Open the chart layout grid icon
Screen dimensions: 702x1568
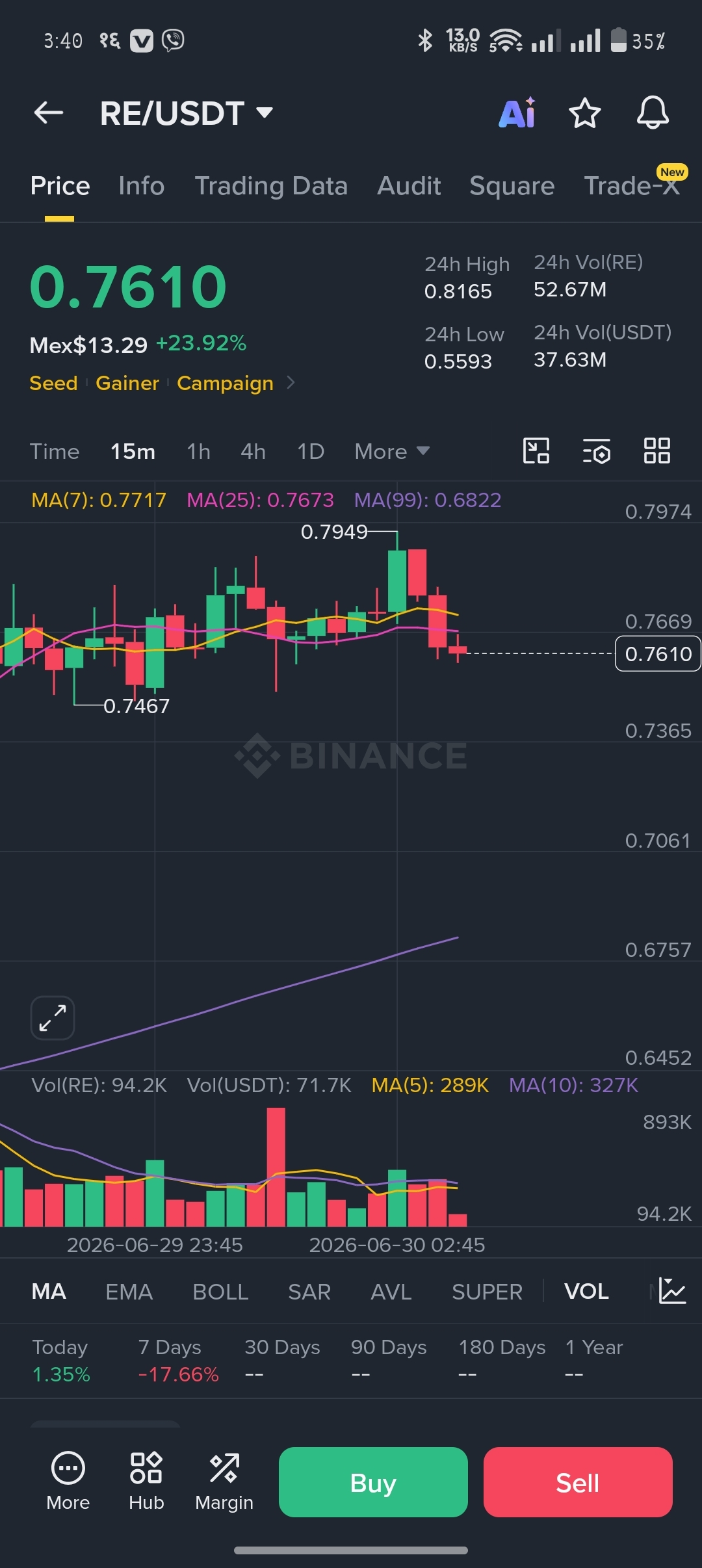click(x=656, y=451)
